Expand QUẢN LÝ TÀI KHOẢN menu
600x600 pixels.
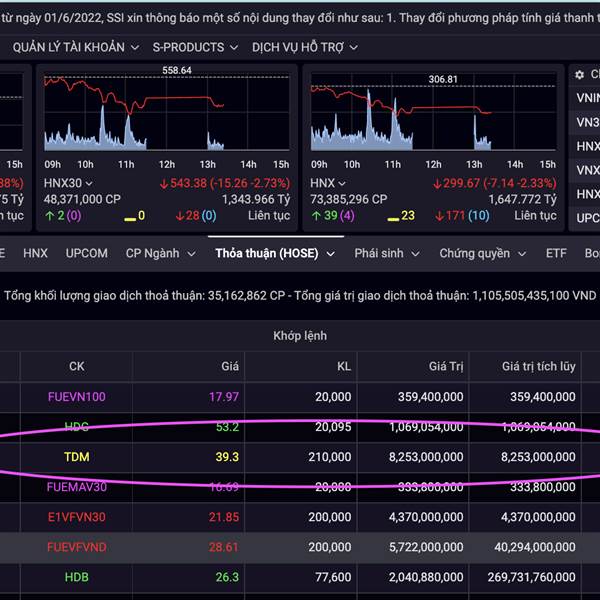pos(75,47)
